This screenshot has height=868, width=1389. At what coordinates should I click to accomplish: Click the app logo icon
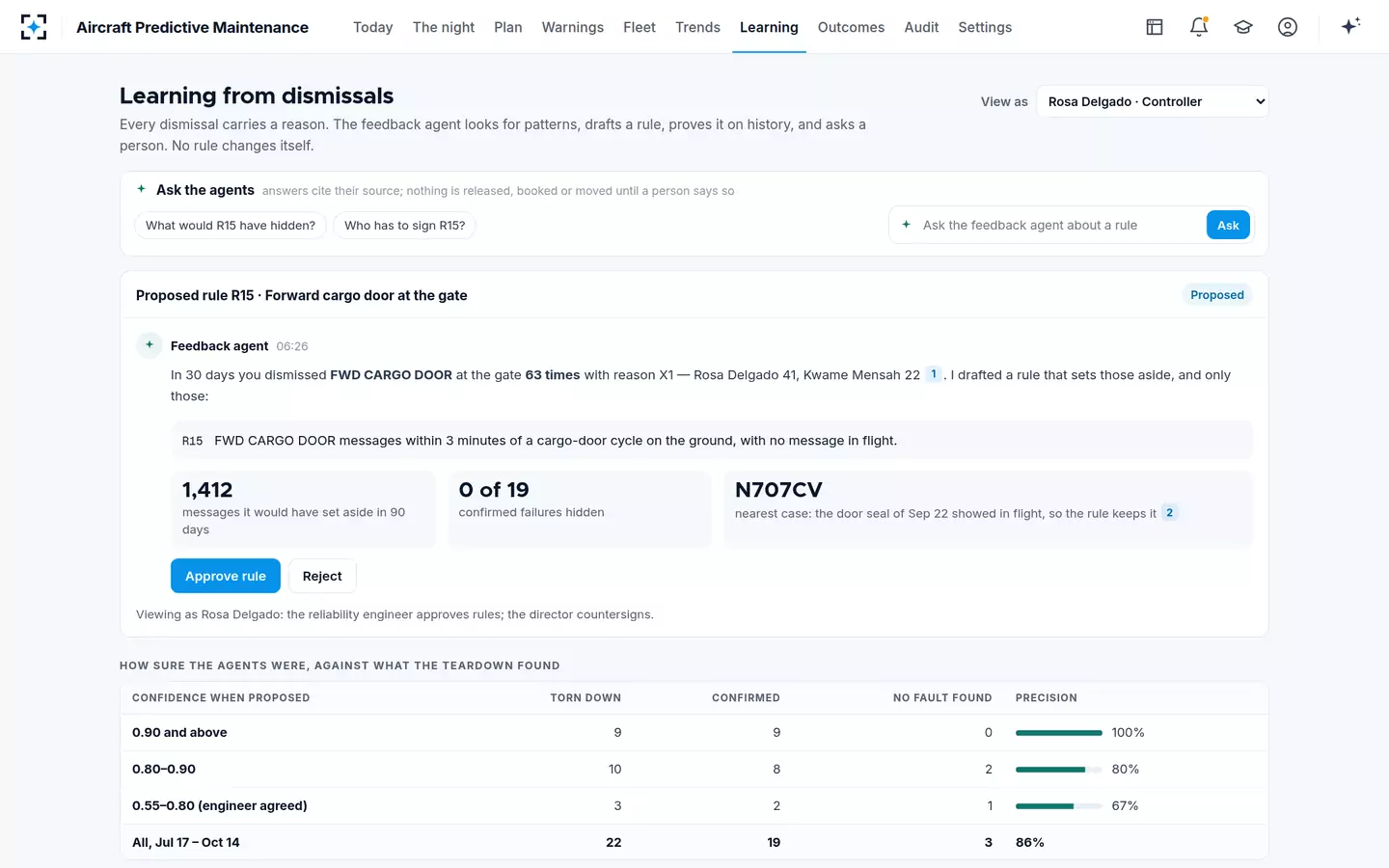pos(34,27)
